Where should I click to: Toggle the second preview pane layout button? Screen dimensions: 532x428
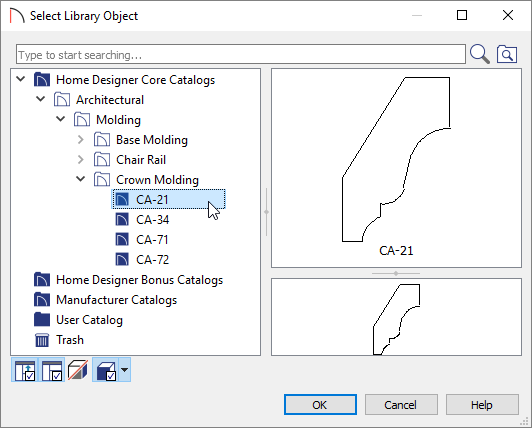52,370
